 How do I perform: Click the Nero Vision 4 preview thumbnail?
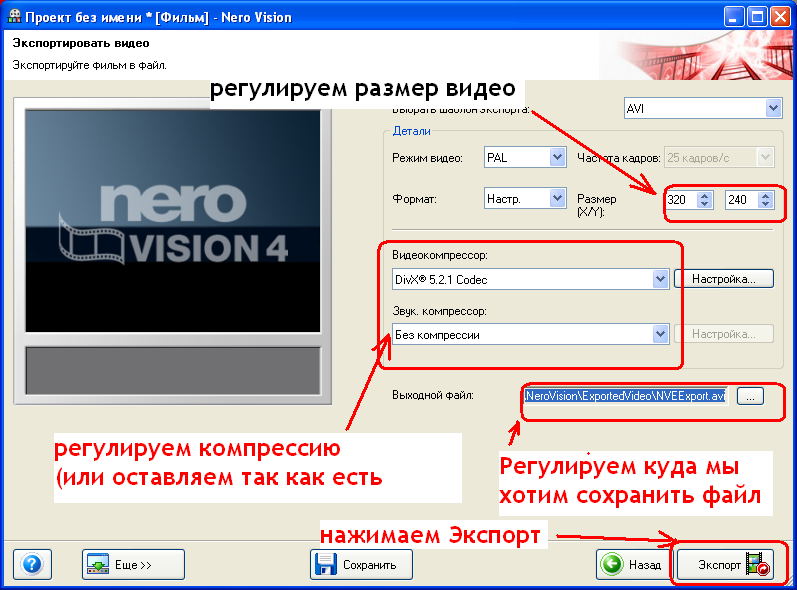tap(173, 221)
